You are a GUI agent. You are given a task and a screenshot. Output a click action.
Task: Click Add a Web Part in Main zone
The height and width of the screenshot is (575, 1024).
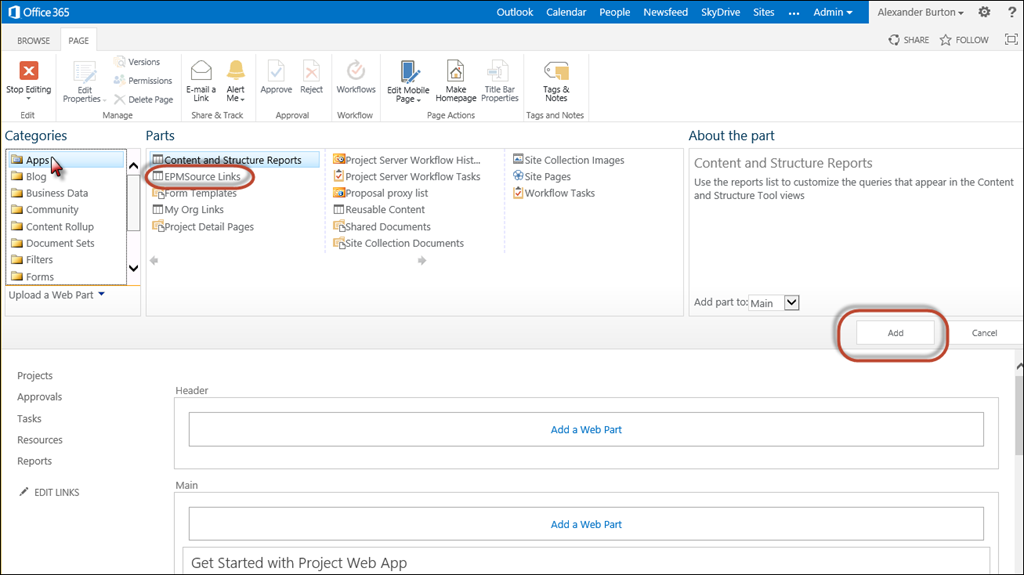tap(586, 524)
